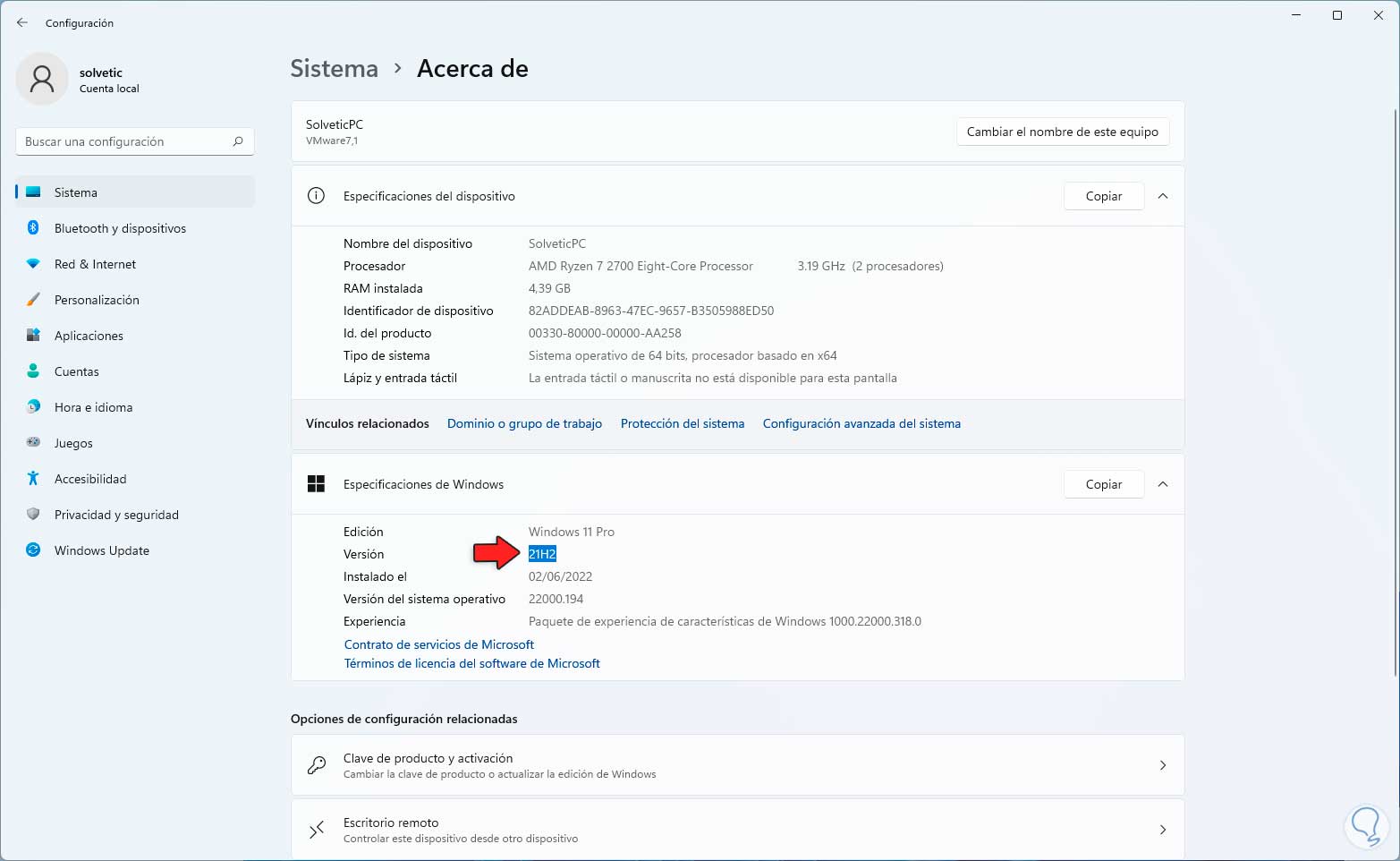Click Sistema in the breadcrumb header
Image resolution: width=1400 pixels, height=861 pixels.
point(335,69)
